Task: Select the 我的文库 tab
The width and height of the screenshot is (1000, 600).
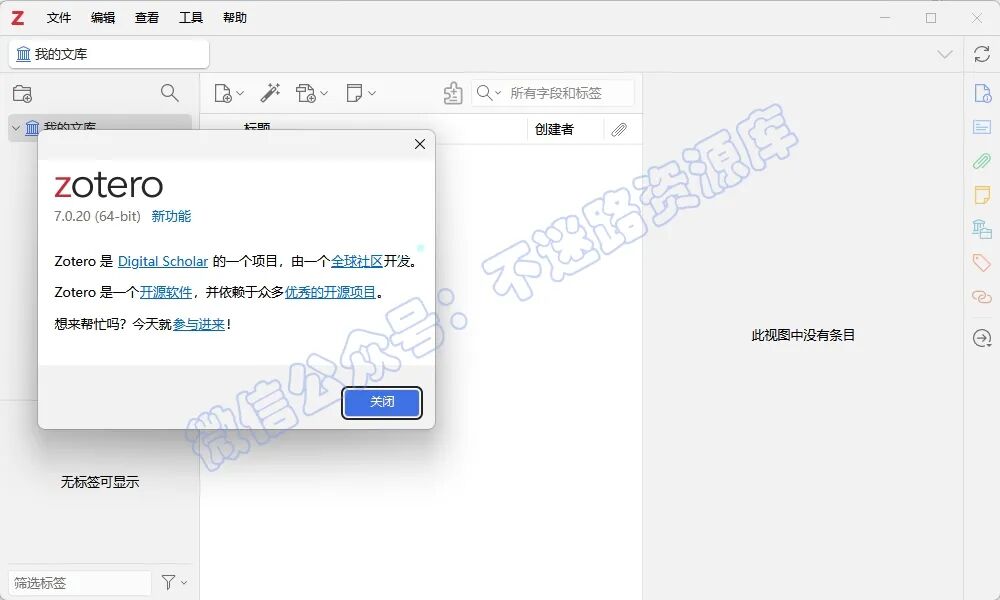Action: pos(108,54)
